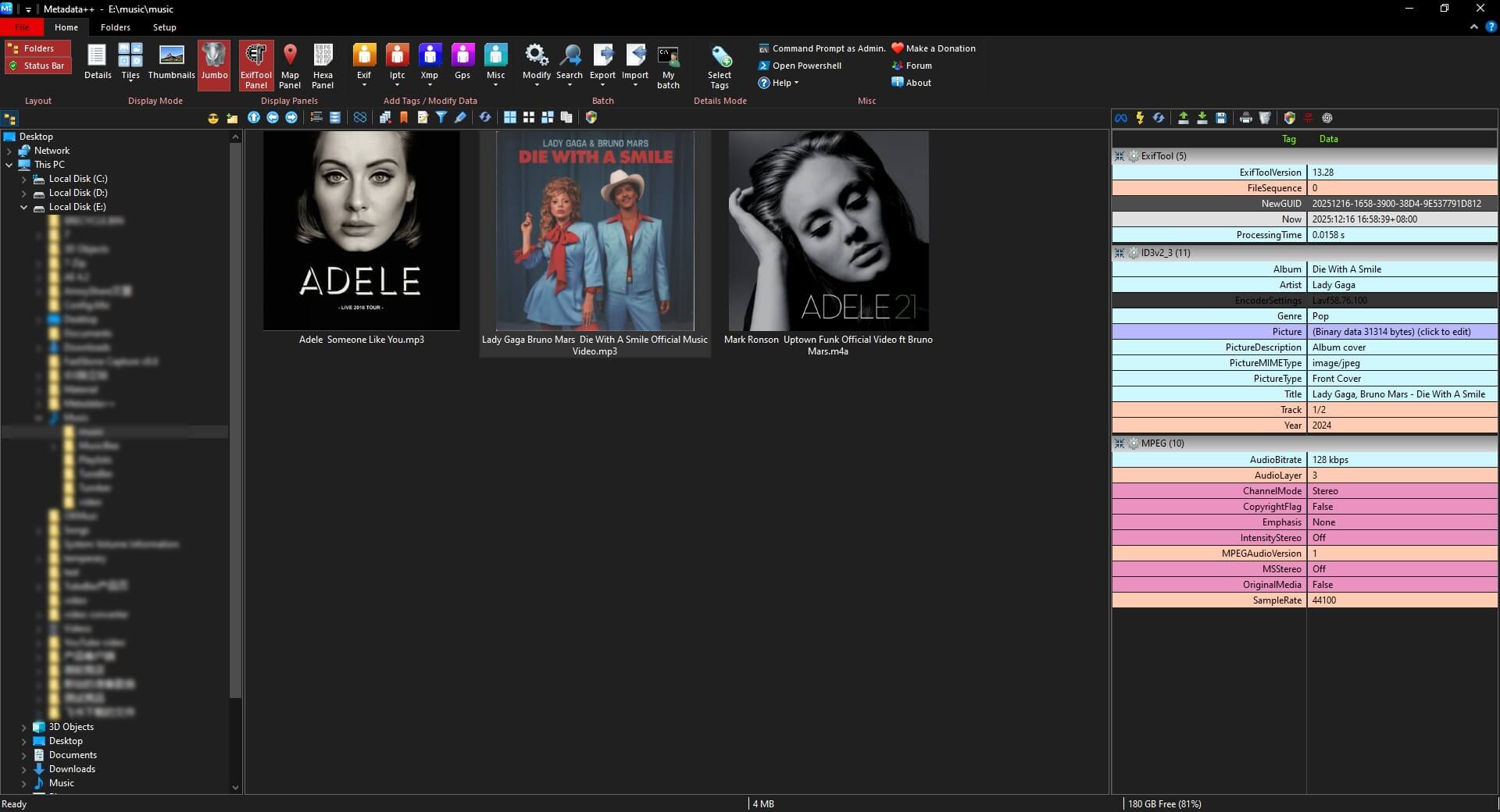Collapse the ID3v2_3 (11) tag group
The height and width of the screenshot is (812, 1500).
(1120, 253)
